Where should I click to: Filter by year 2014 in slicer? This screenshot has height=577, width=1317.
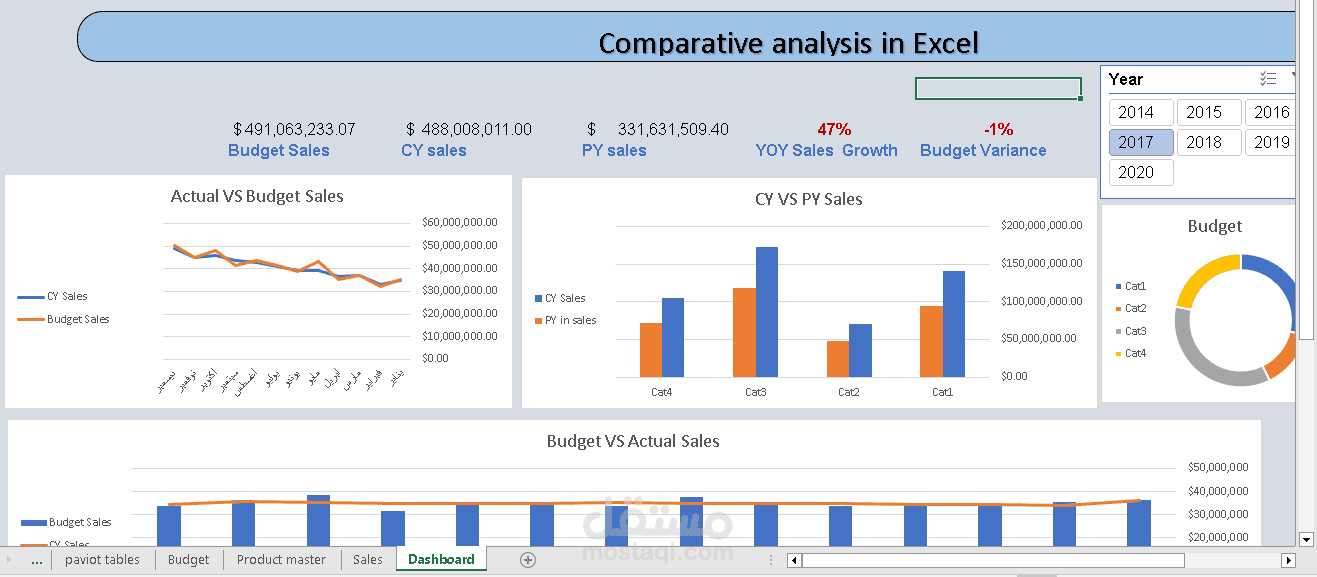[x=1141, y=112]
